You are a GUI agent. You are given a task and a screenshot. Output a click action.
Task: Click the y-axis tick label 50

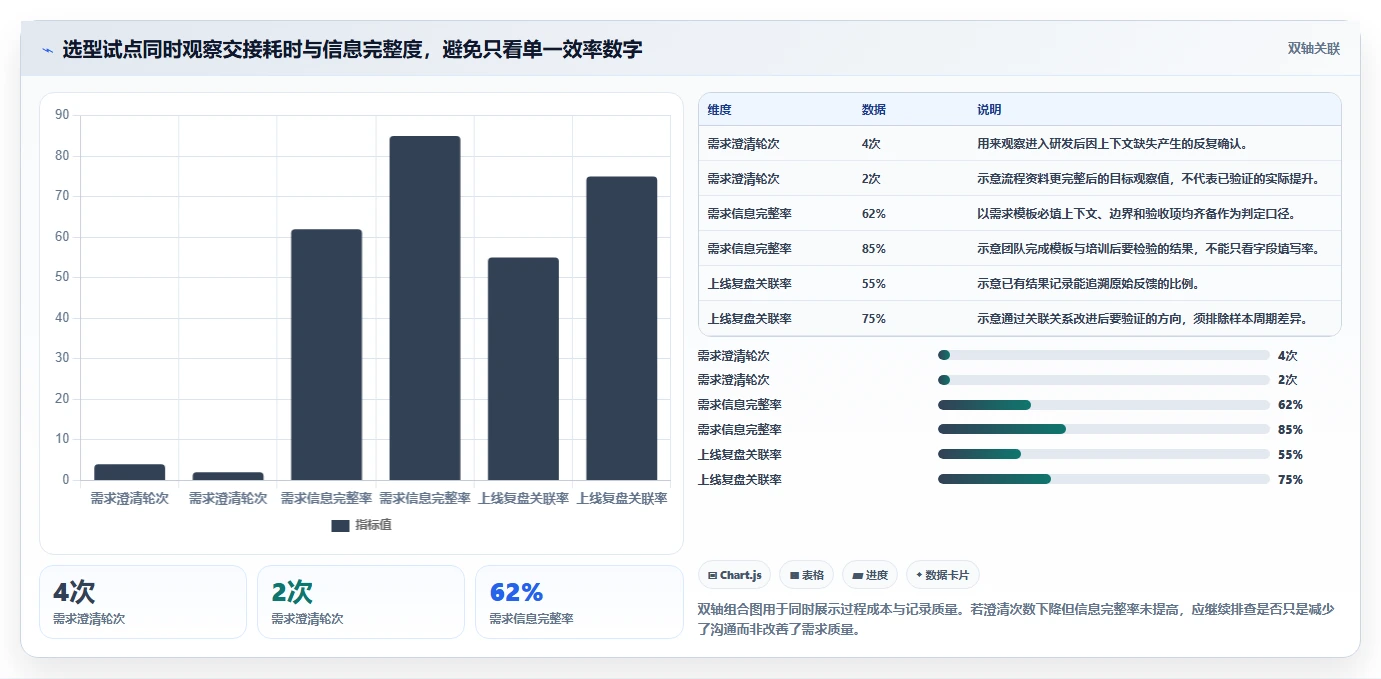(x=62, y=277)
